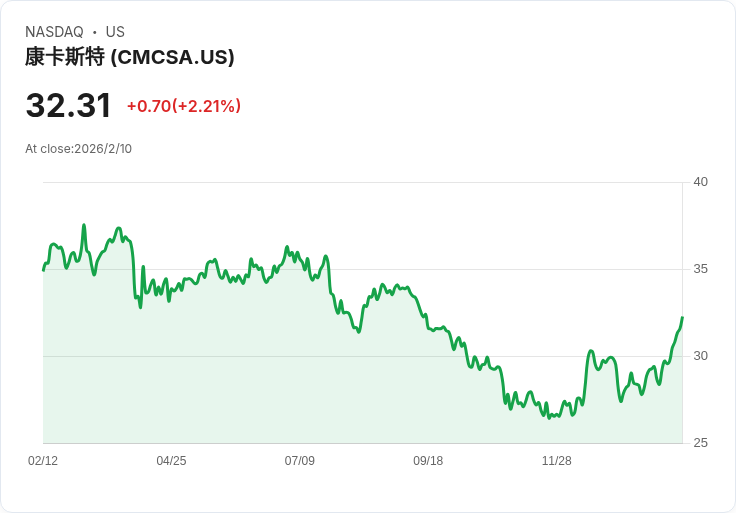The image size is (736, 513).
Task: Click the chart's lowest trough before 11/28
Action: (549, 418)
